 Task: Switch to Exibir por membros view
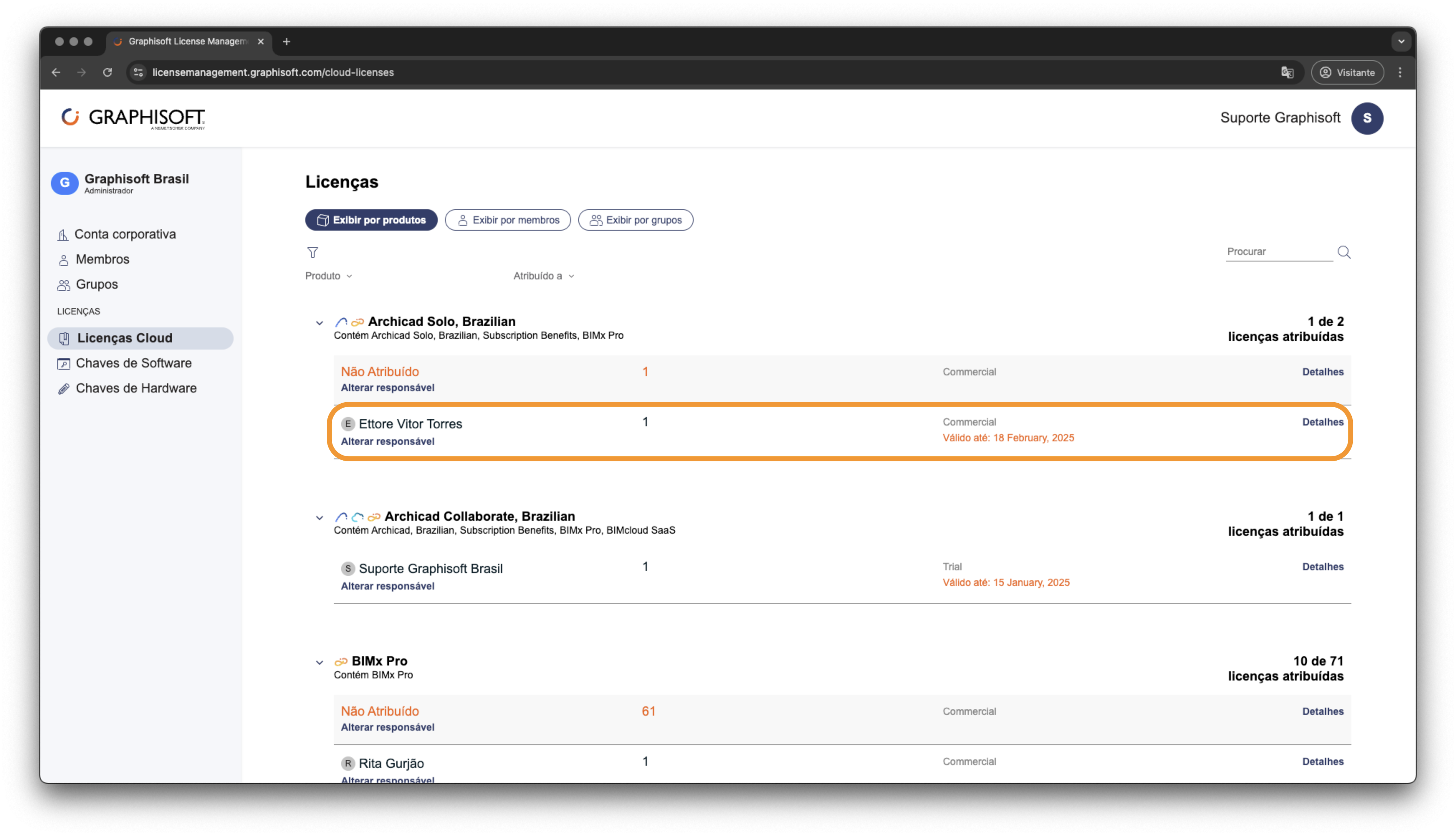pos(508,220)
